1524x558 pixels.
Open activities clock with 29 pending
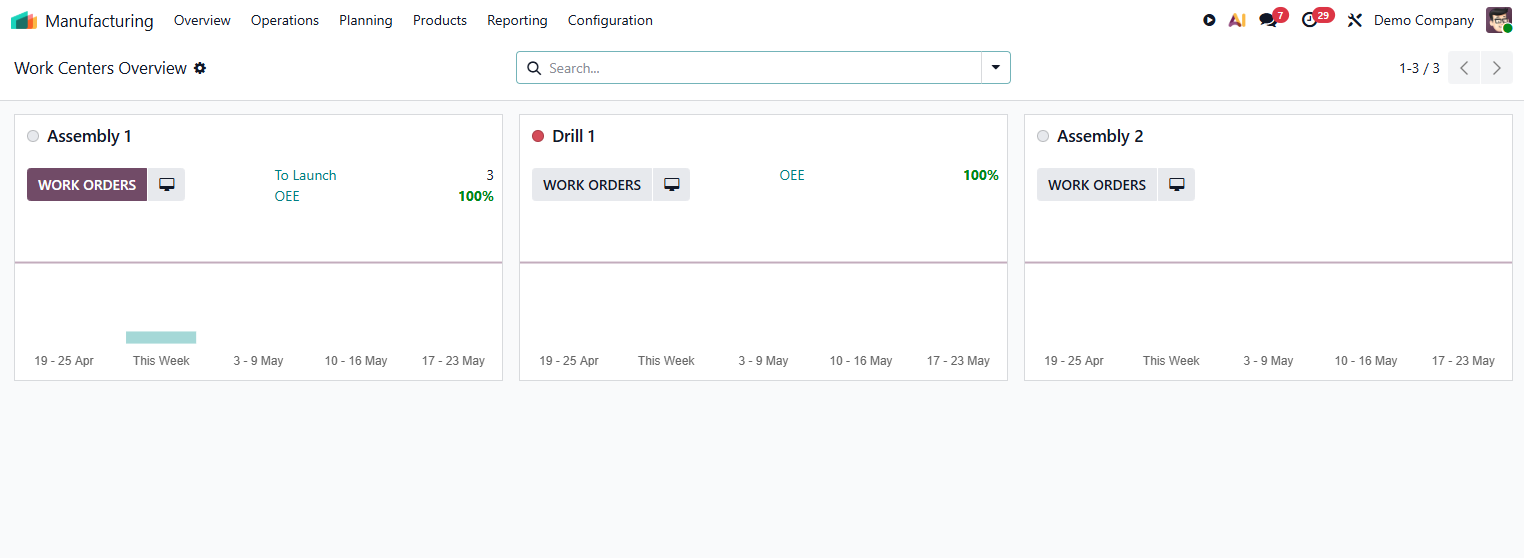tap(1317, 19)
